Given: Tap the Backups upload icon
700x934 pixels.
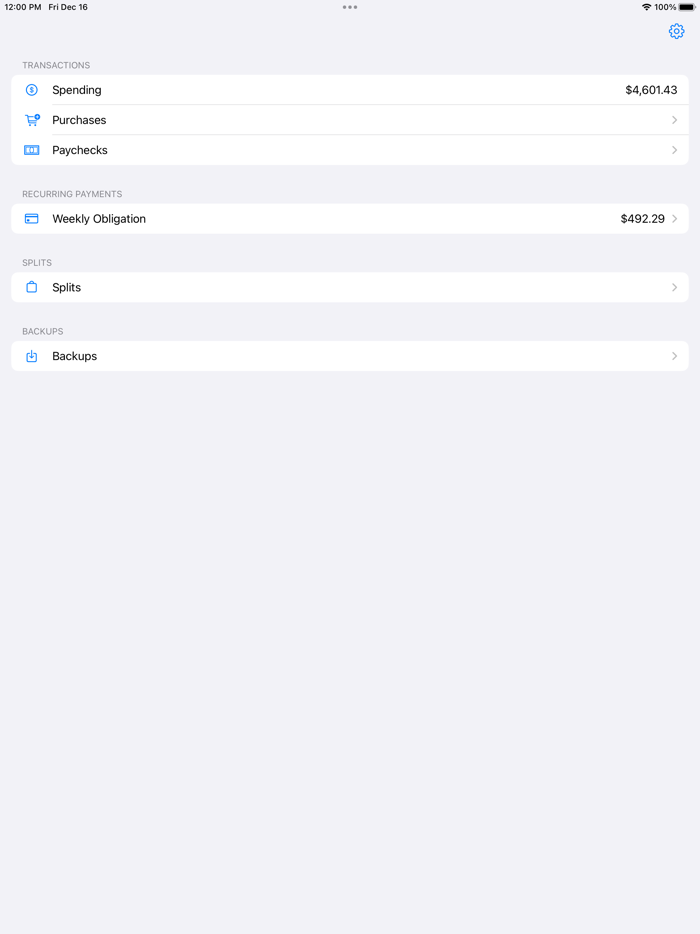Looking at the screenshot, I should point(31,356).
